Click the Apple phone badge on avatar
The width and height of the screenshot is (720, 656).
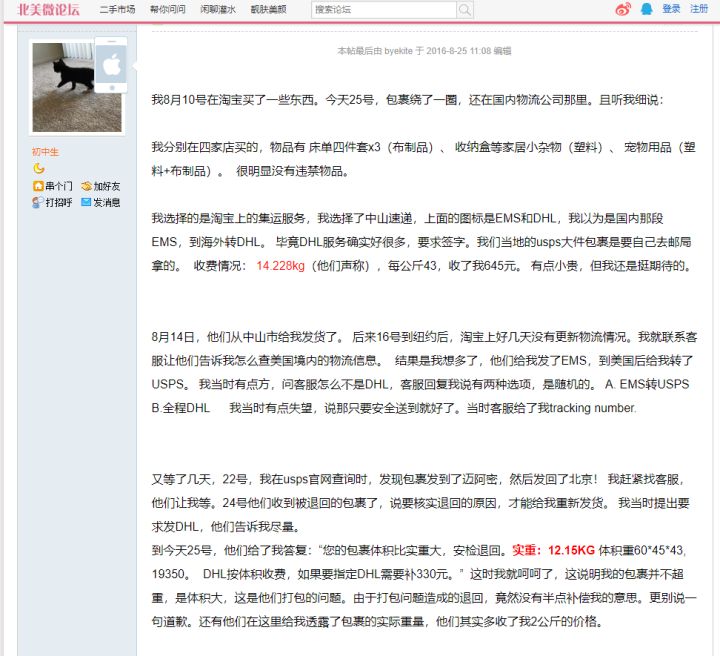pyautogui.click(x=111, y=65)
